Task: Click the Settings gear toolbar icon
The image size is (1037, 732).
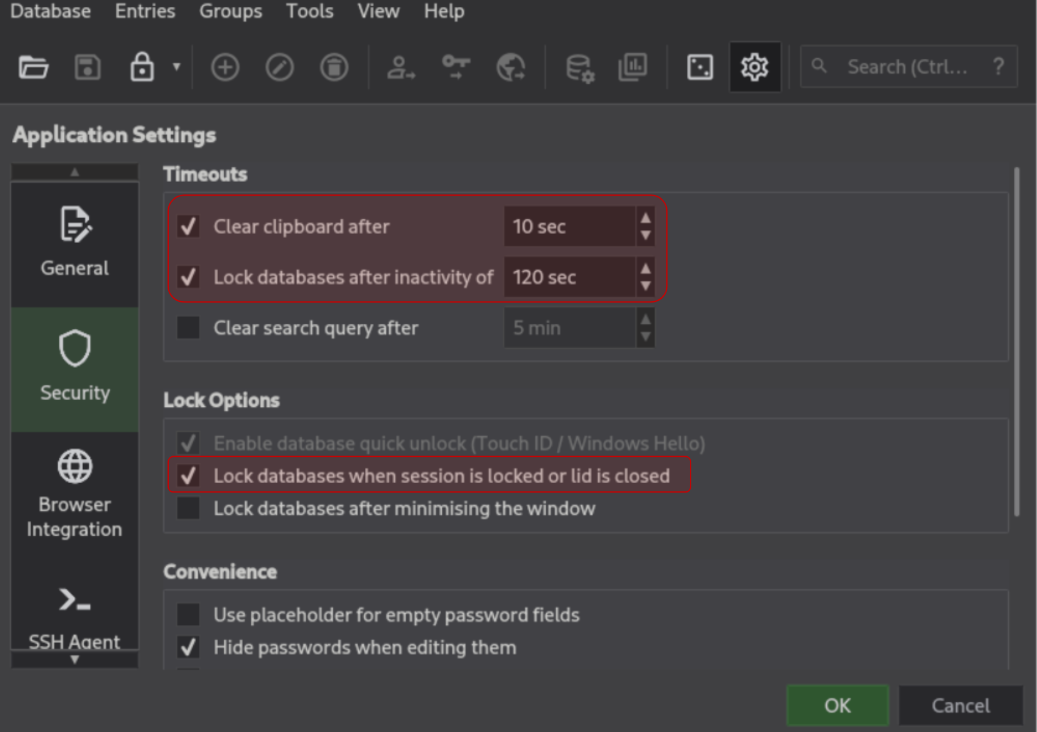Action: (x=754, y=68)
